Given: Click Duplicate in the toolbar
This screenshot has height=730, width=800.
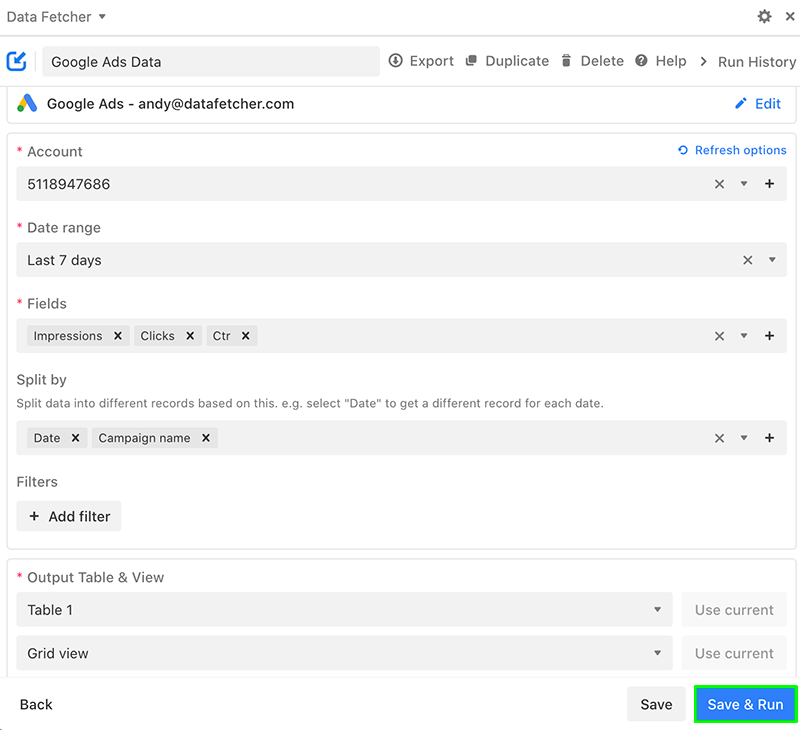Looking at the screenshot, I should click(x=517, y=61).
